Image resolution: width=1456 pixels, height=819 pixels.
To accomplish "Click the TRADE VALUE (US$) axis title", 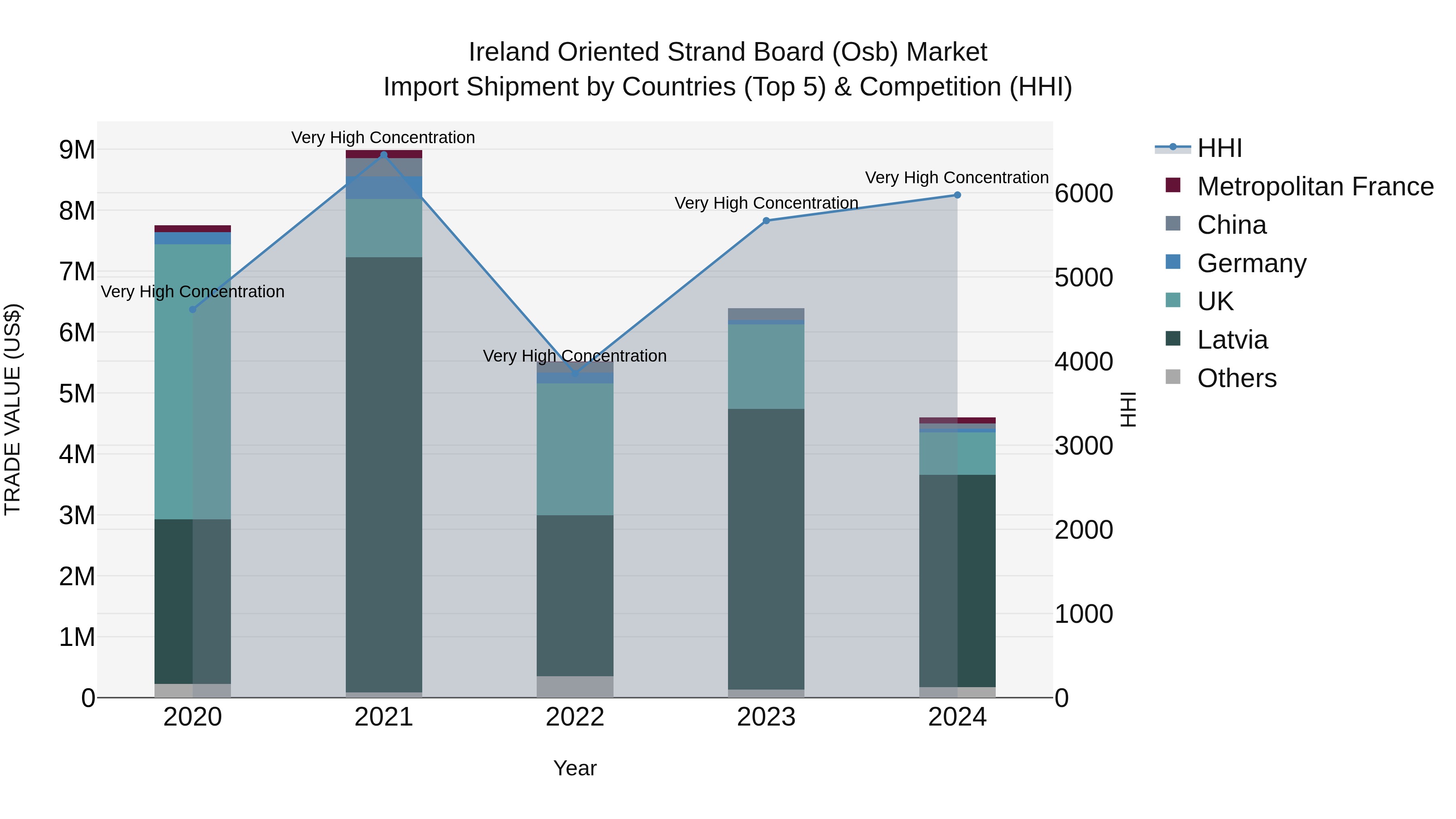I will click(x=13, y=409).
